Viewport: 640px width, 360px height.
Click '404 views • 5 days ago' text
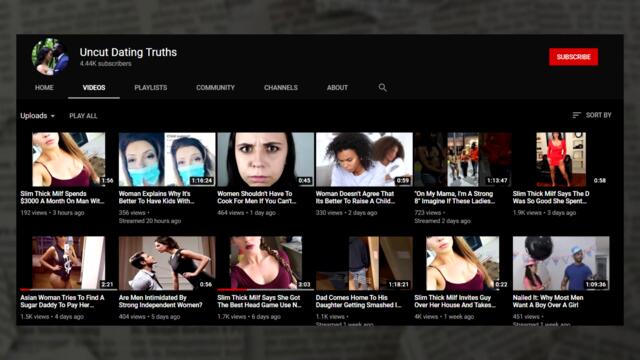149,317
